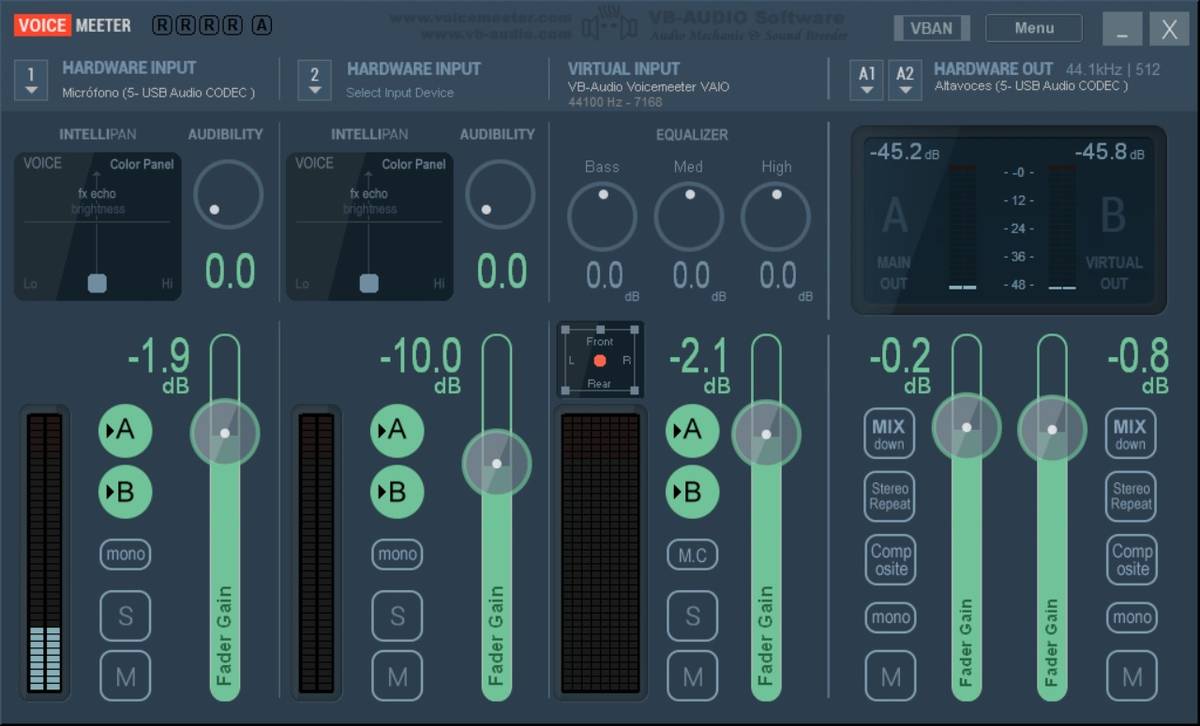Toggle bus B routing on Virtual Input

click(x=693, y=491)
